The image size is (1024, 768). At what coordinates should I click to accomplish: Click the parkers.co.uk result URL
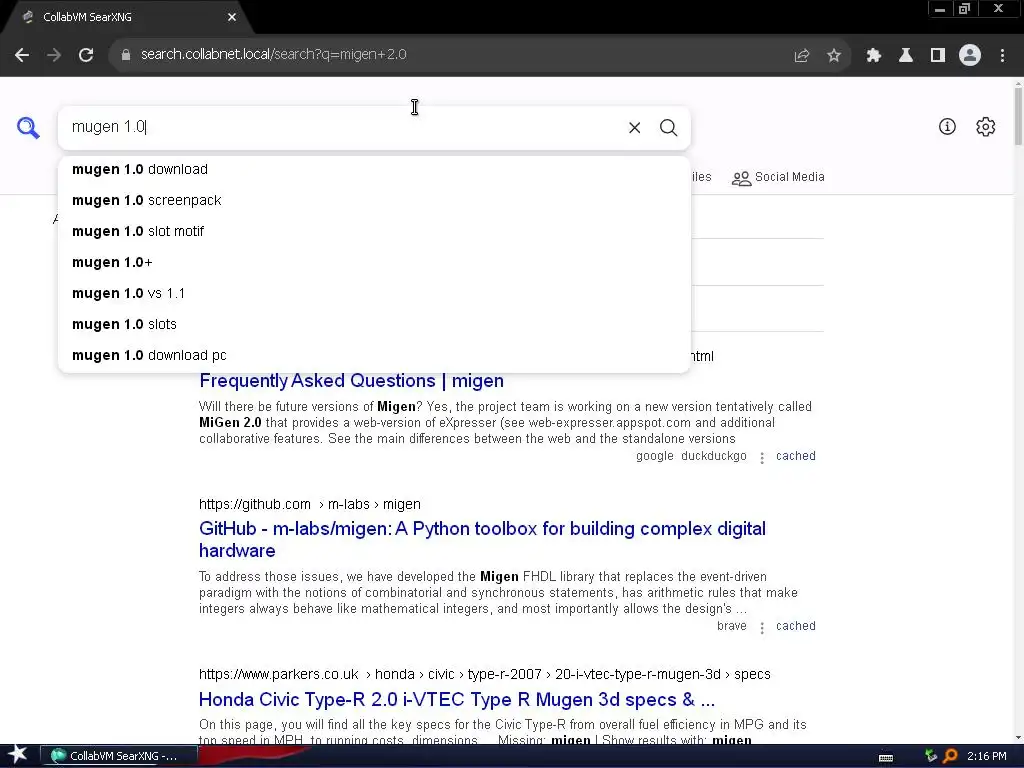(x=485, y=674)
